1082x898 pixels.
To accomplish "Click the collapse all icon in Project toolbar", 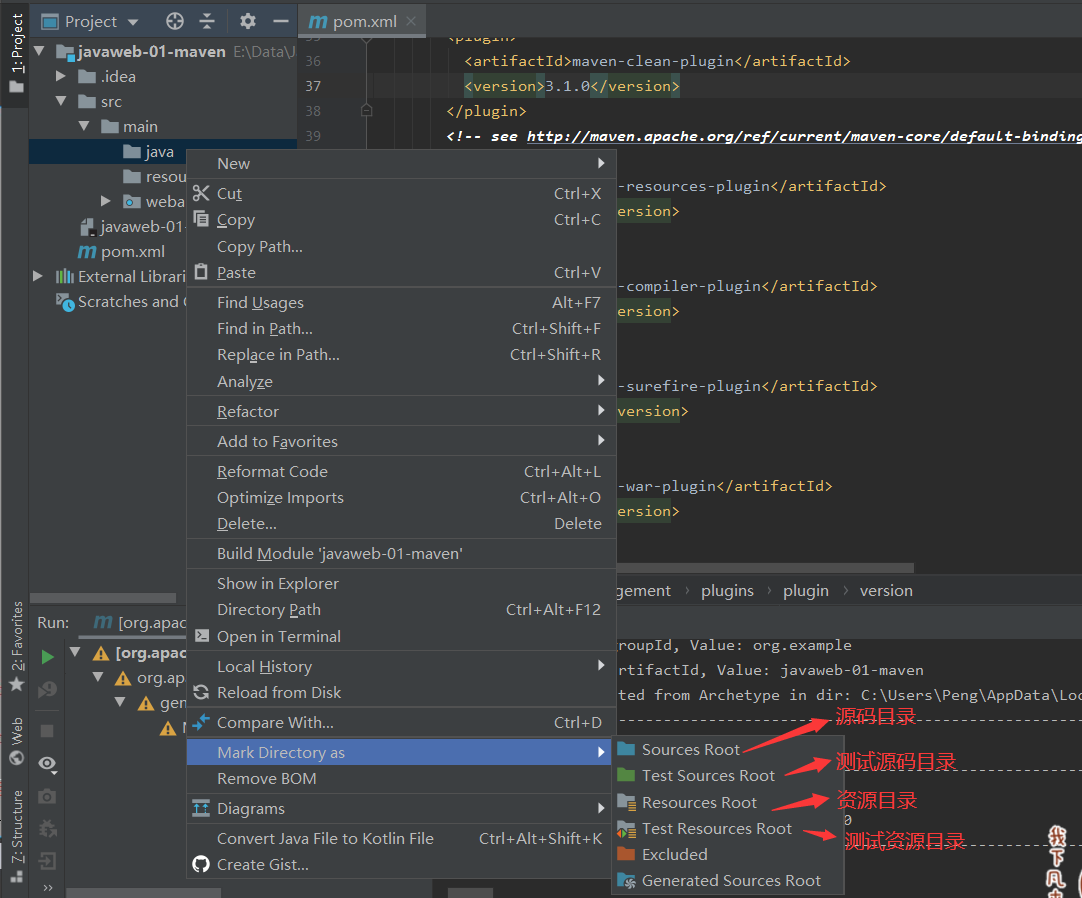I will pos(207,21).
